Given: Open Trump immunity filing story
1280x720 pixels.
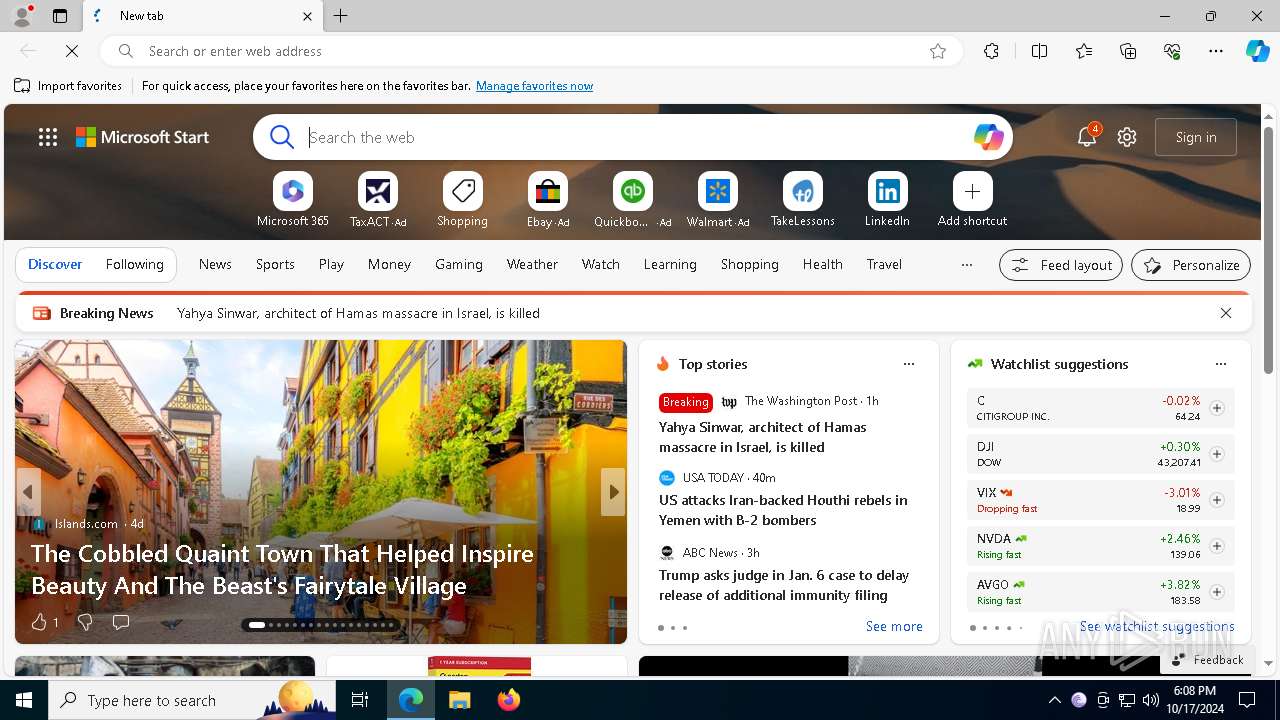Looking at the screenshot, I should 784,585.
